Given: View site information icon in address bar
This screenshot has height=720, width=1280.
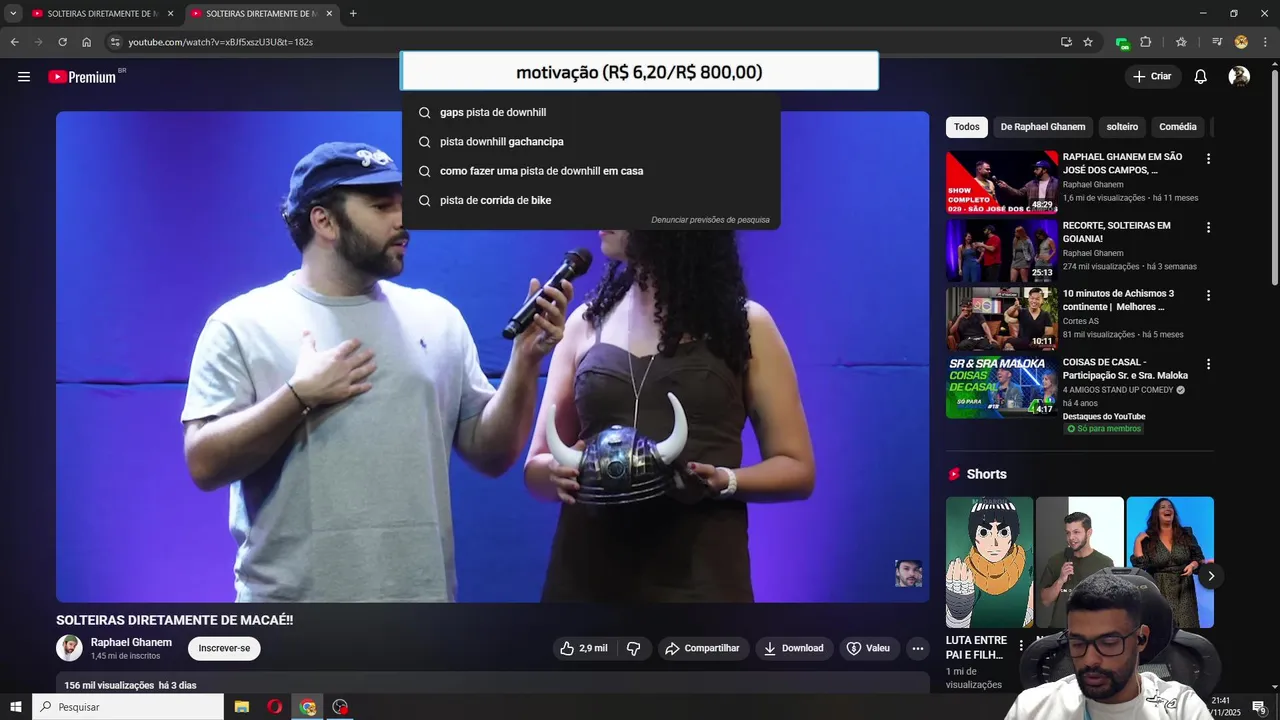Looking at the screenshot, I should click(115, 42).
